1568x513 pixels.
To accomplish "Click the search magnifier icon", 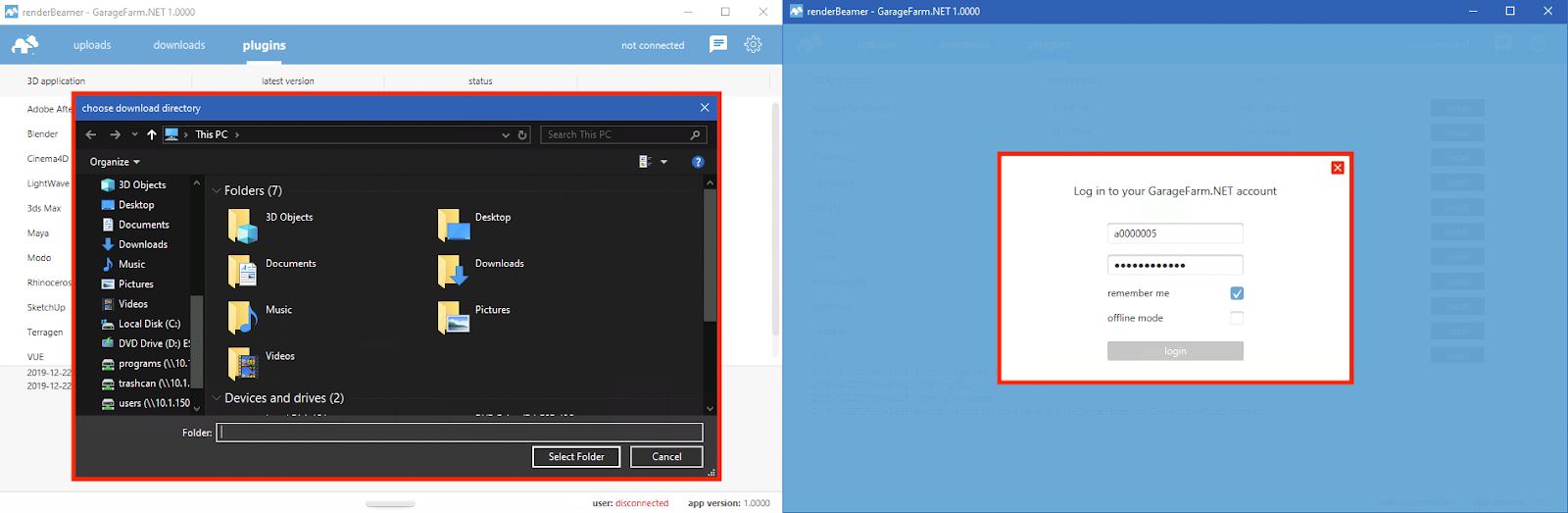I will tap(695, 134).
